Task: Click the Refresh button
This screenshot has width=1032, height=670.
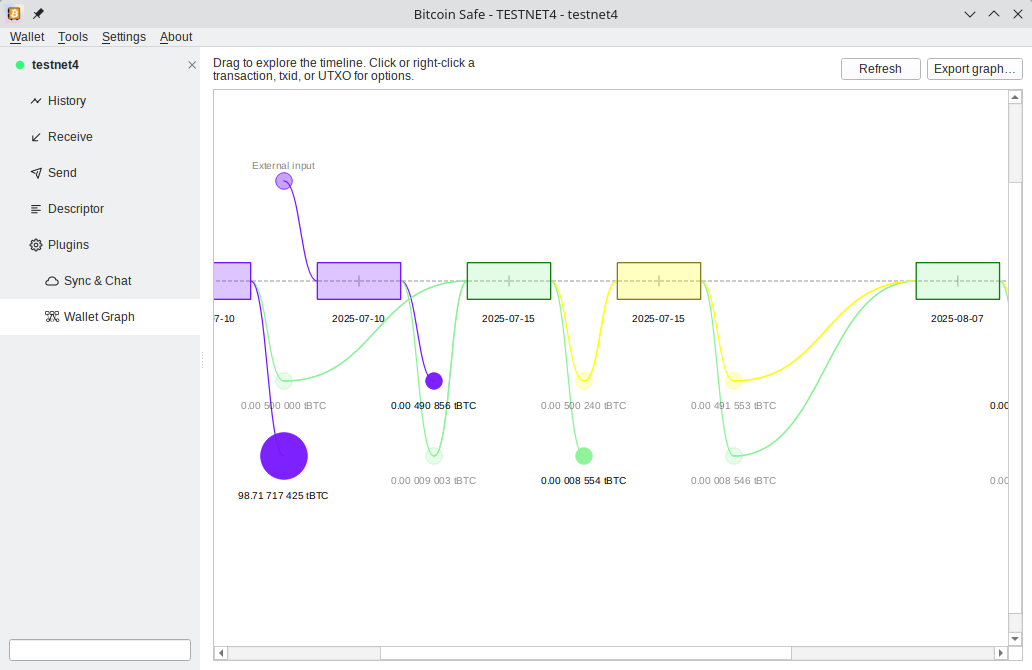Action: click(880, 68)
